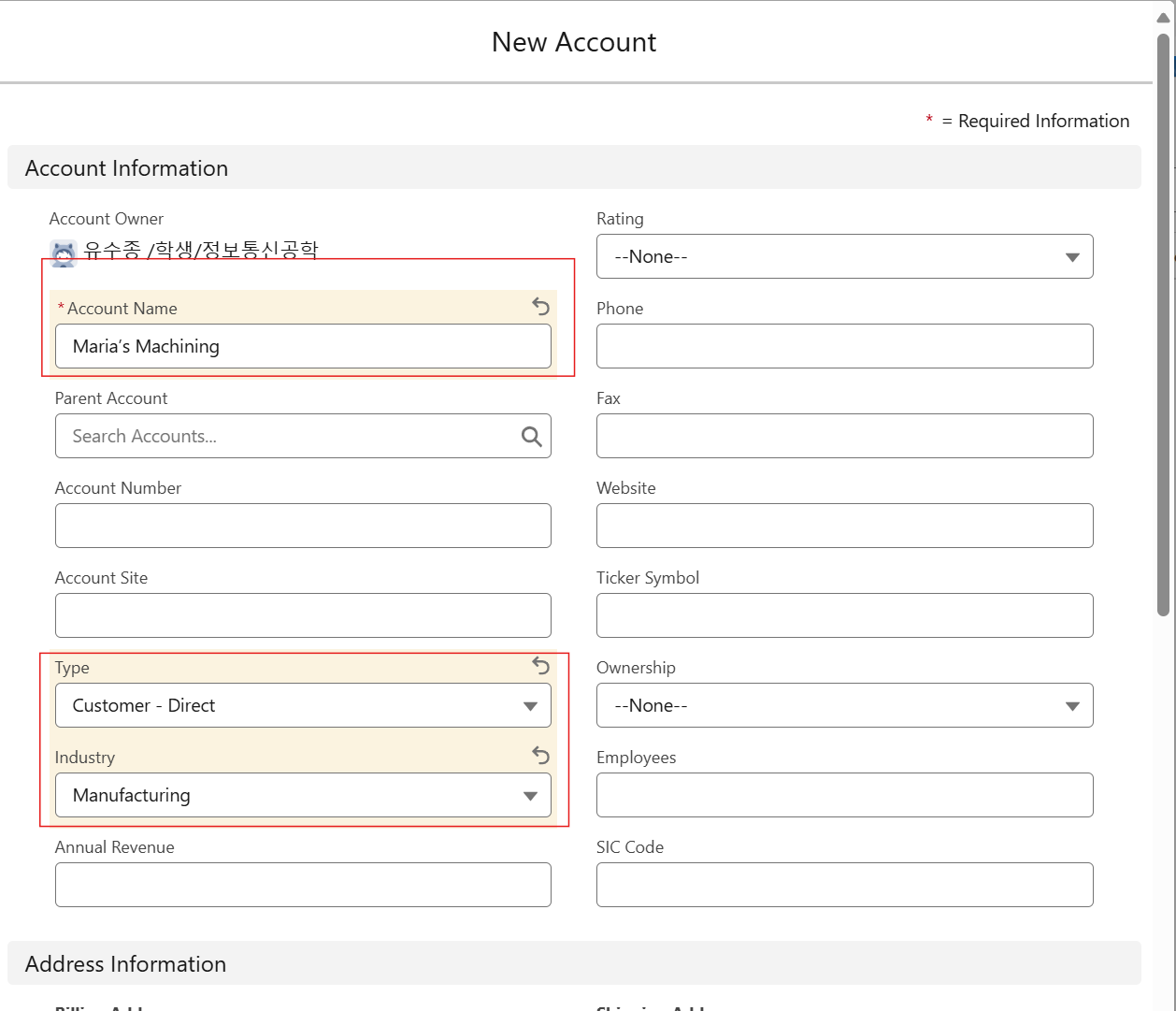The height and width of the screenshot is (1011, 1176).
Task: Click the undo arrow for Type field
Action: 540,665
